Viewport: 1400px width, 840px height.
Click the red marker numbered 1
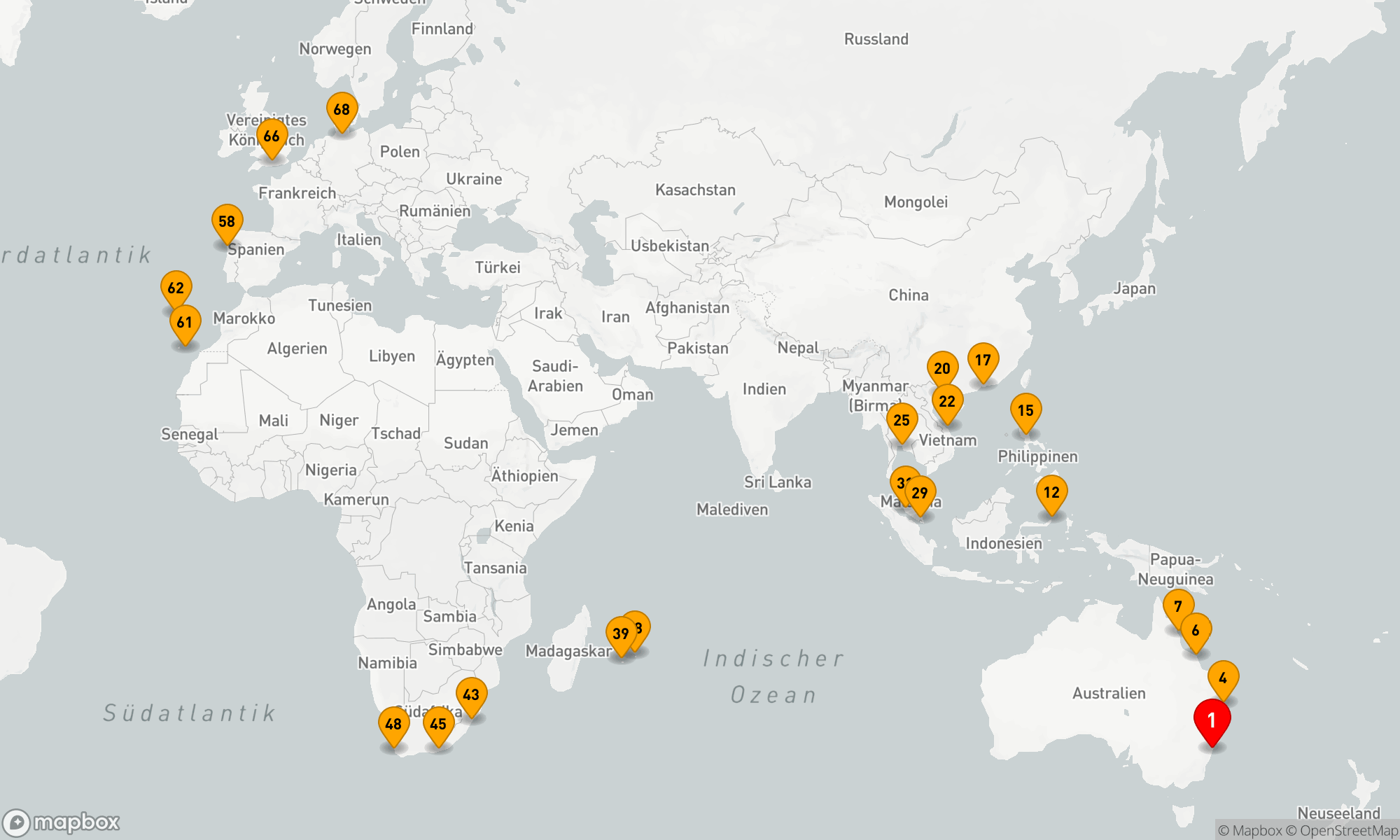[x=1212, y=720]
